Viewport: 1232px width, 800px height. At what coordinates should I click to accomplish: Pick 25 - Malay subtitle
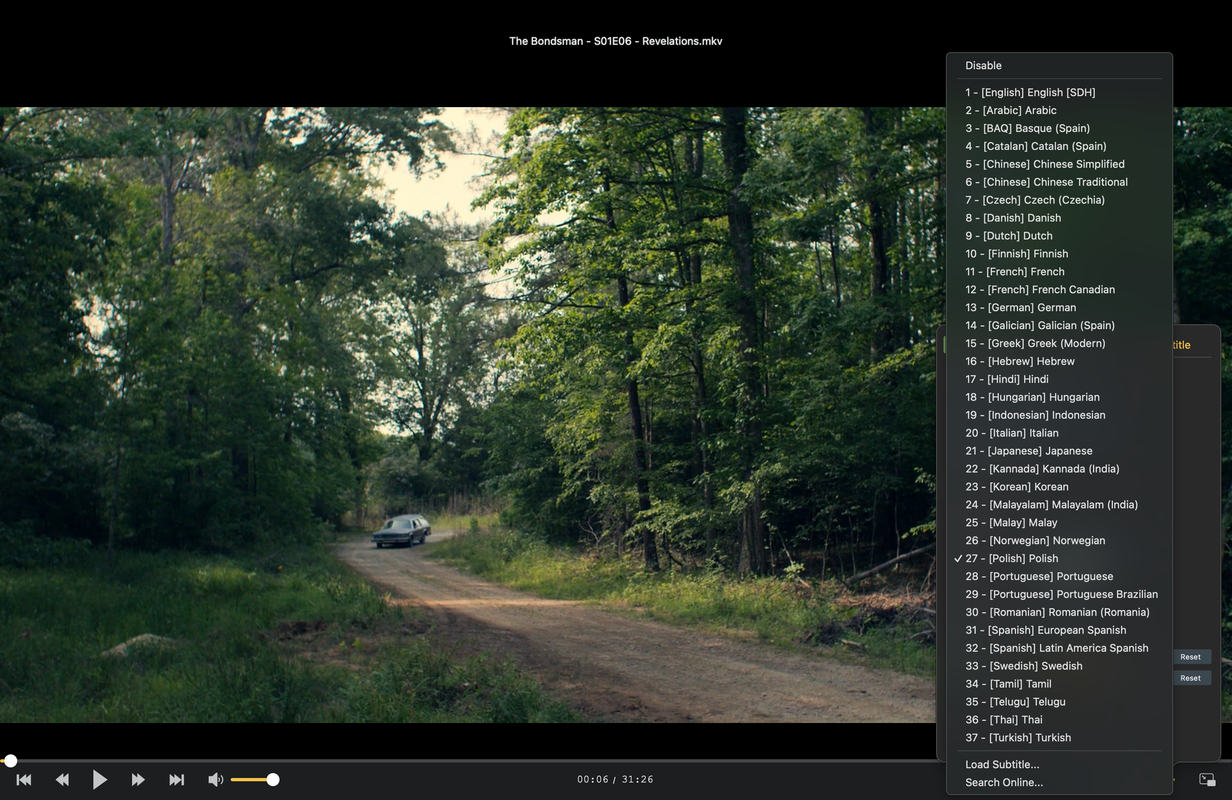coord(1059,525)
